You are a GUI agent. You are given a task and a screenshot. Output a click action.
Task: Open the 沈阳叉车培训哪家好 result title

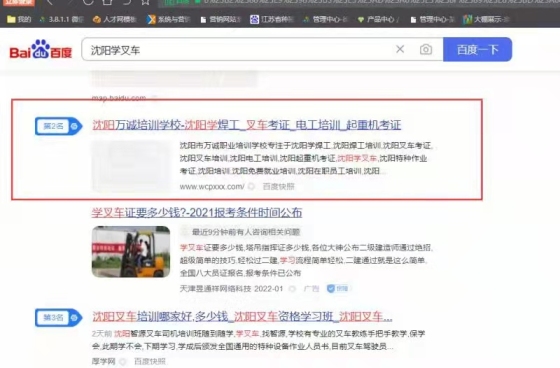click(x=242, y=317)
